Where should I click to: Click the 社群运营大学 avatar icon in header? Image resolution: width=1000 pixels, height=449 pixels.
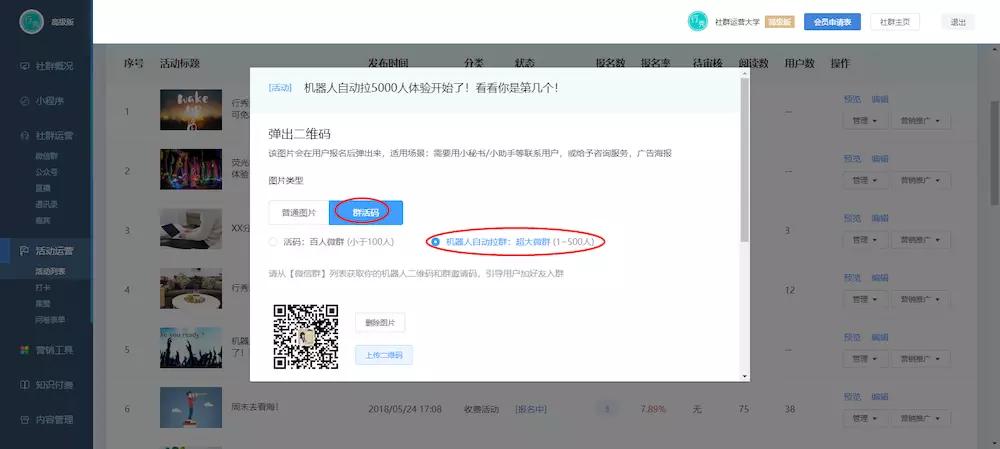[x=698, y=21]
